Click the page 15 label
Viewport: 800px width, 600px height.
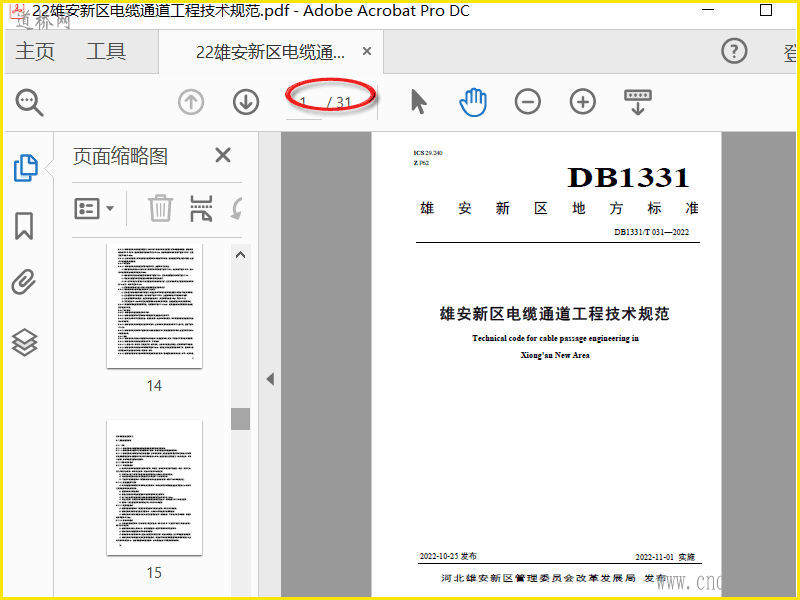tap(155, 573)
